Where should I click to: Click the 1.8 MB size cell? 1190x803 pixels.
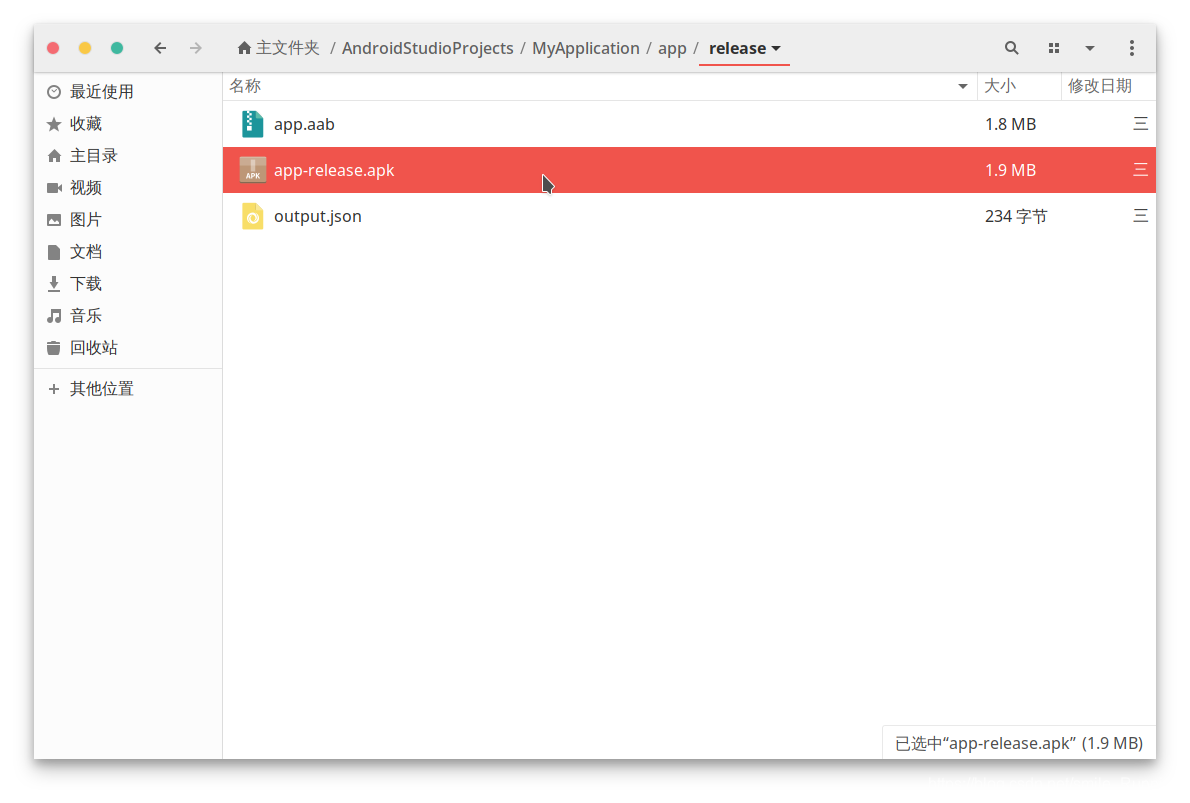coord(1010,124)
